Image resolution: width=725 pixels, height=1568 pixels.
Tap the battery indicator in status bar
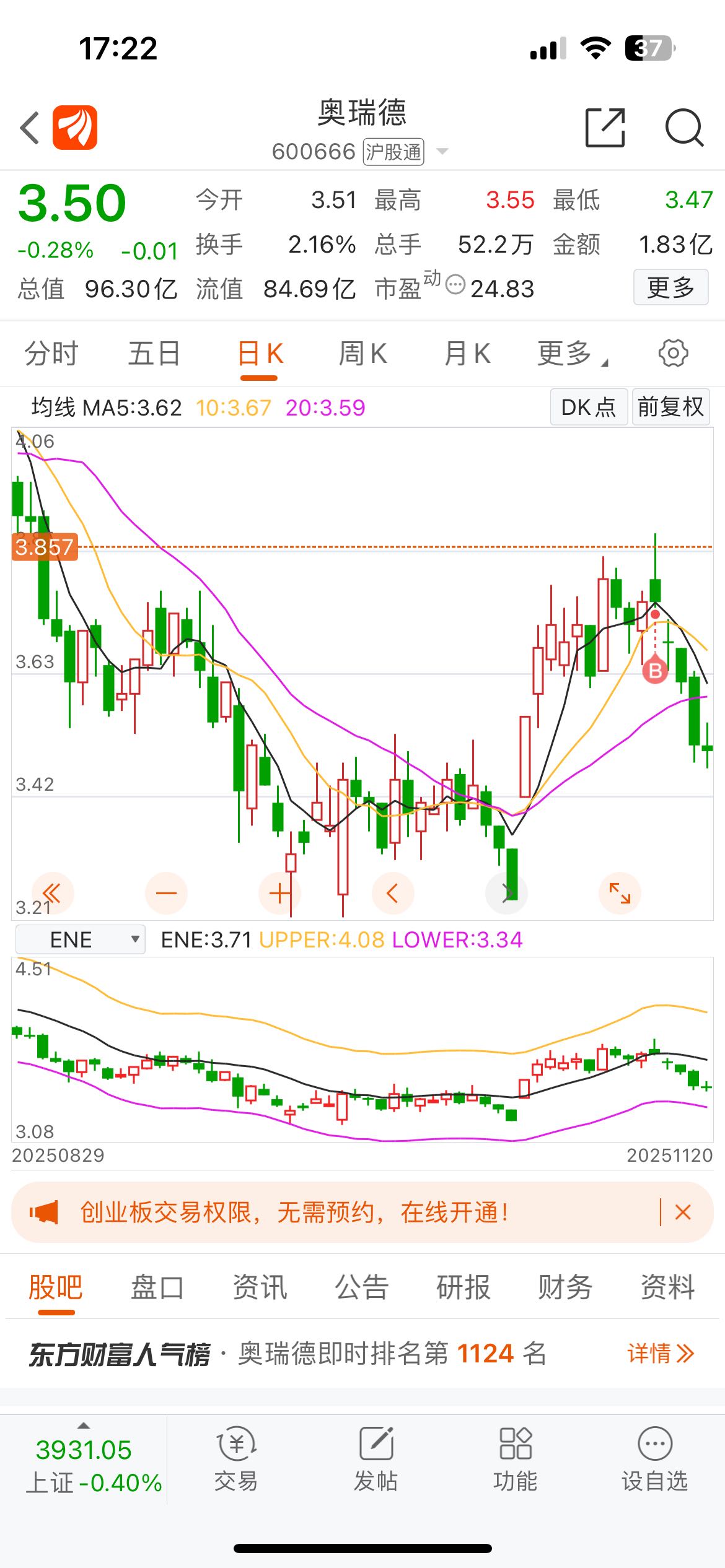(x=651, y=48)
